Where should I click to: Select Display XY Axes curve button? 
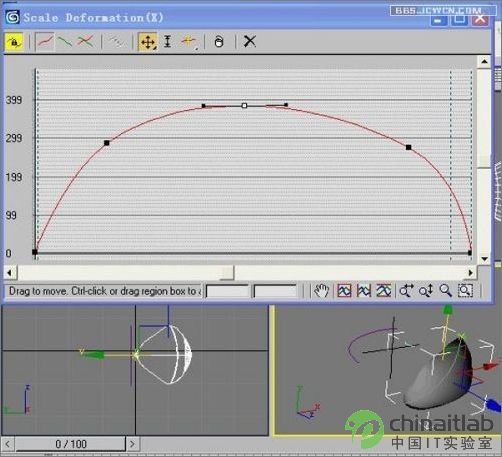pyautogui.click(x=86, y=42)
